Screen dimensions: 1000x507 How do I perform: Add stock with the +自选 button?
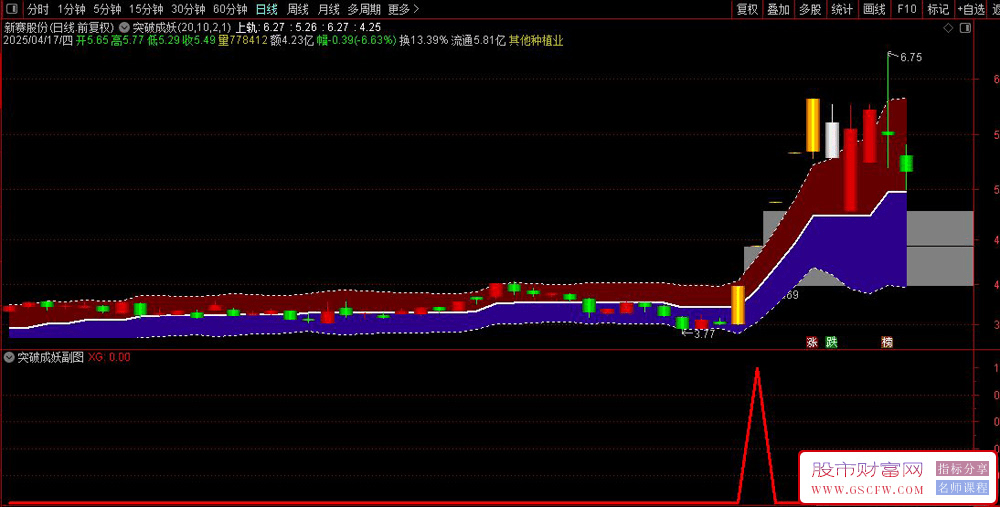(971, 9)
